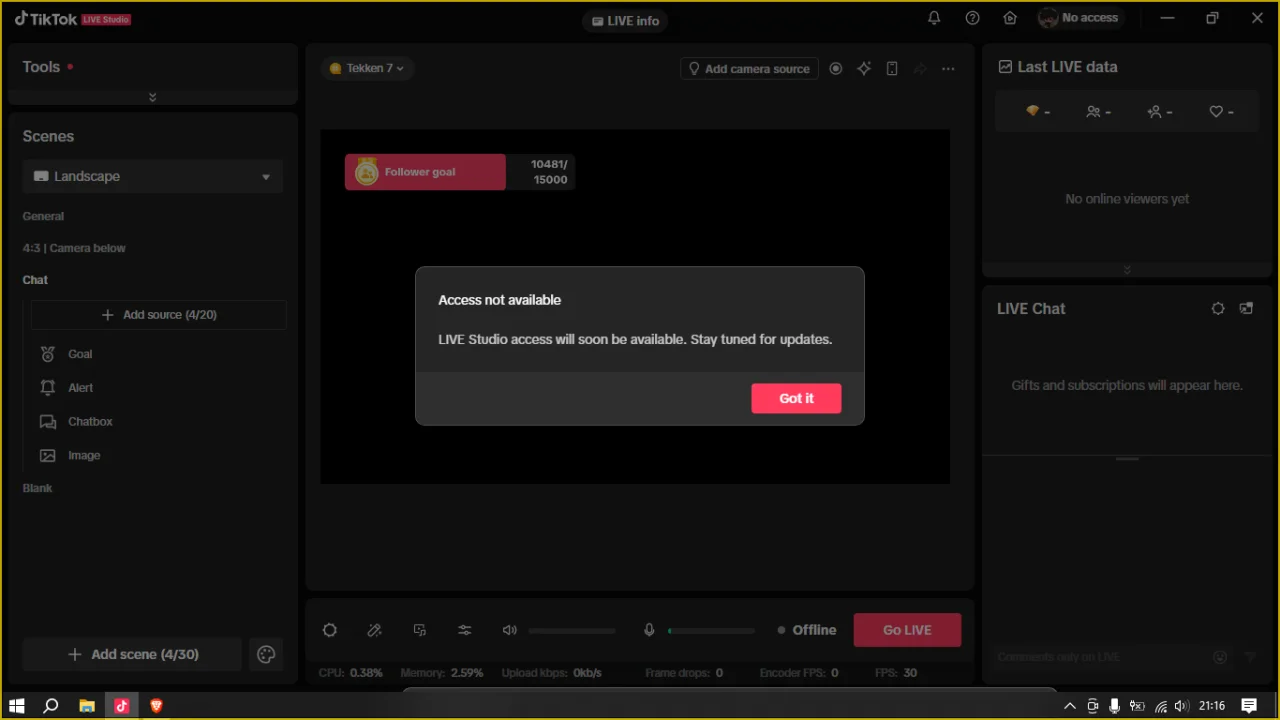Click the home icon in title bar
The image size is (1280, 720).
click(x=1010, y=18)
